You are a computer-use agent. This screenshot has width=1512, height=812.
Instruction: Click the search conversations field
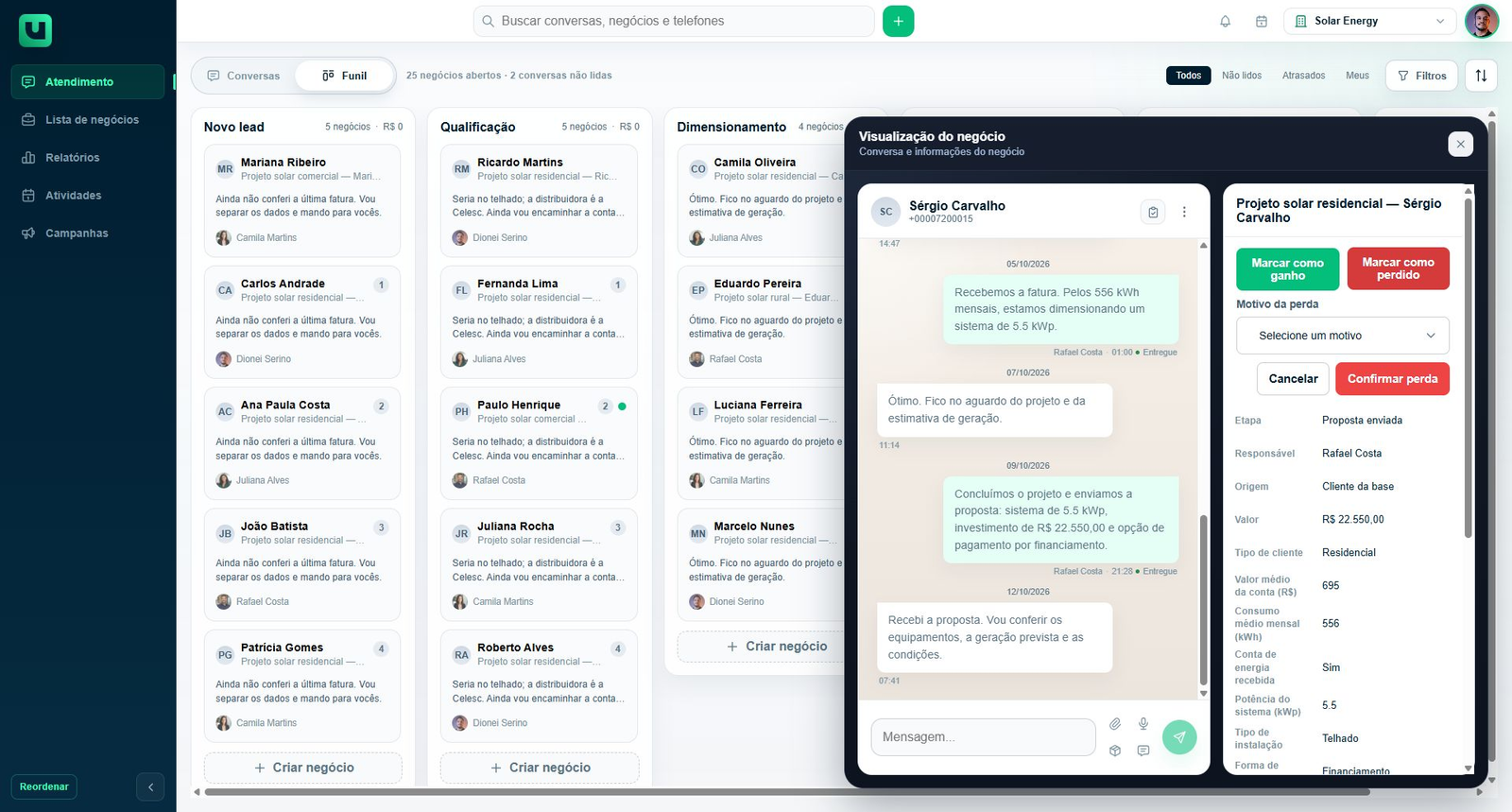pyautogui.click(x=674, y=21)
